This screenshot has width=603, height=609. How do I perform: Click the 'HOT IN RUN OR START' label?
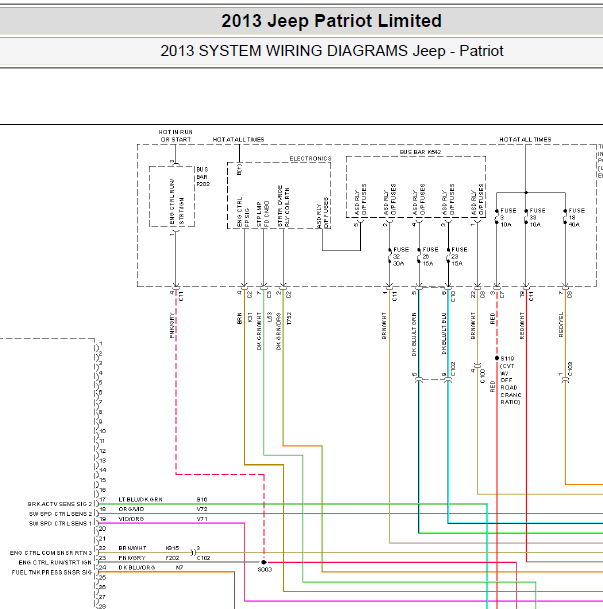point(178,135)
